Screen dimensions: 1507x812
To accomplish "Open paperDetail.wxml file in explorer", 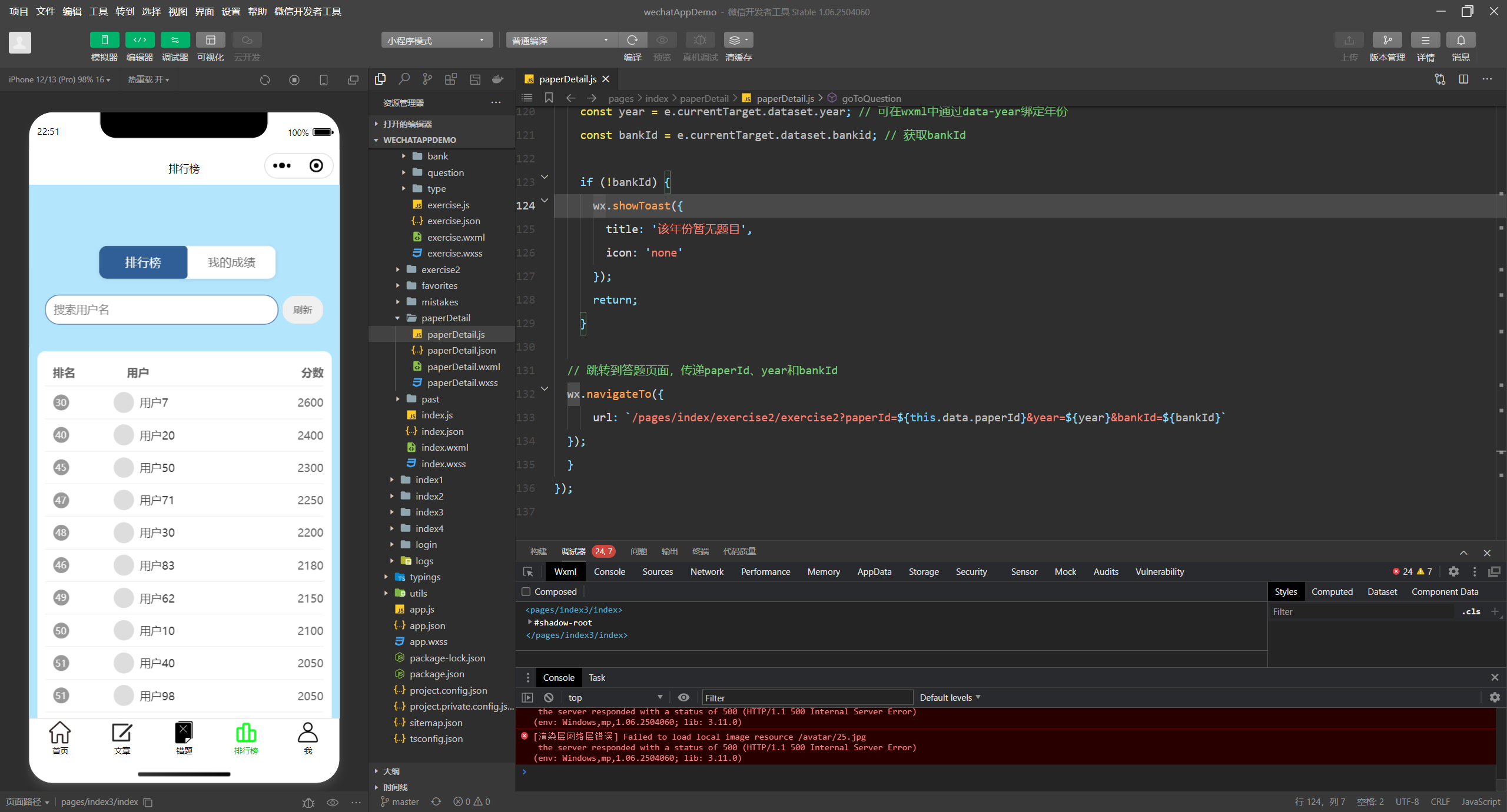I will pos(463,367).
